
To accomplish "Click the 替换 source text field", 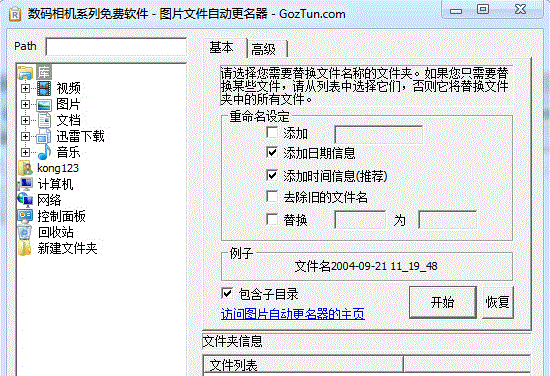I will click(x=361, y=220).
